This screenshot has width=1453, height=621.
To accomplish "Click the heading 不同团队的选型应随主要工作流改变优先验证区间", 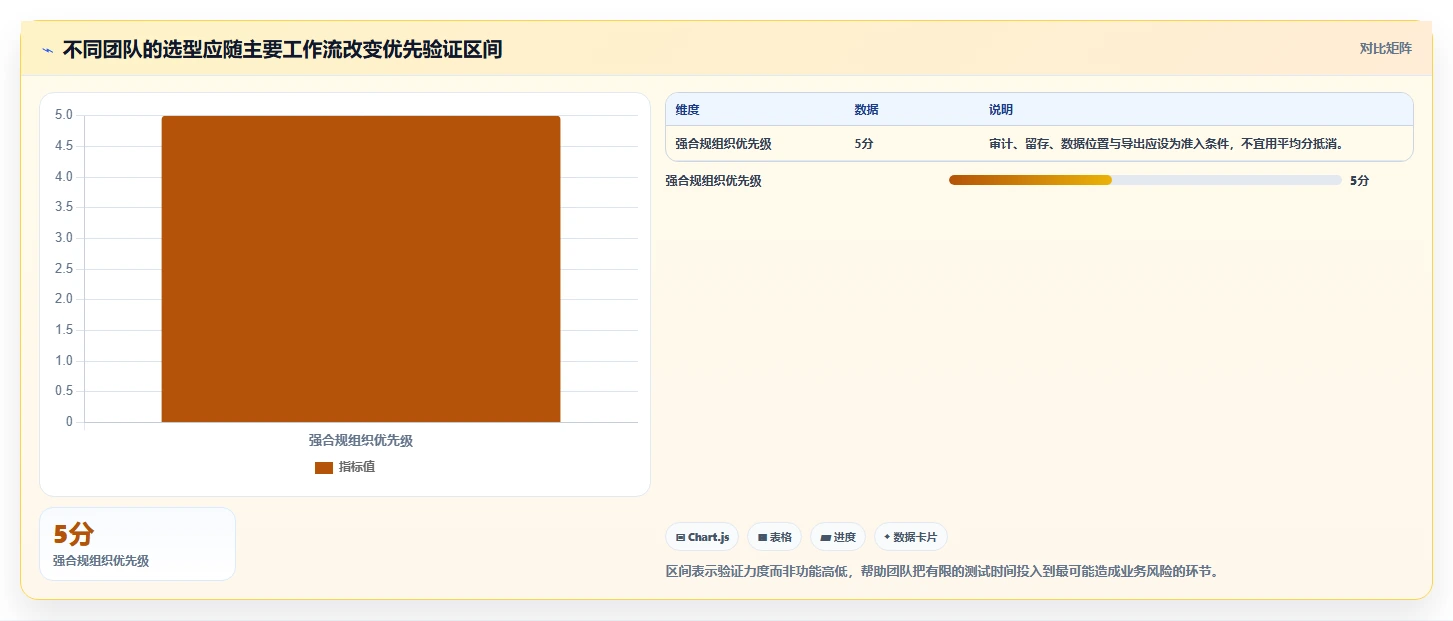I will [x=282, y=49].
